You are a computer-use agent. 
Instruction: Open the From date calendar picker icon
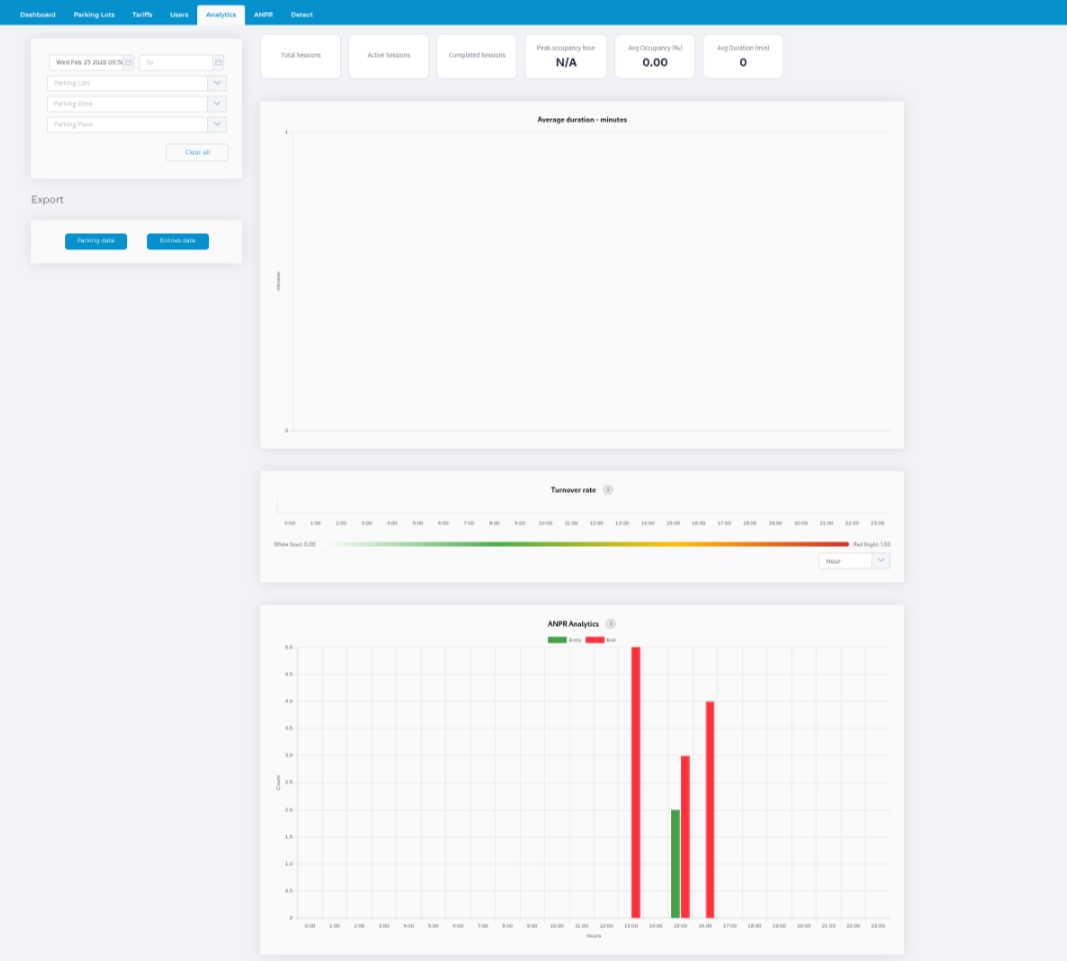point(128,62)
